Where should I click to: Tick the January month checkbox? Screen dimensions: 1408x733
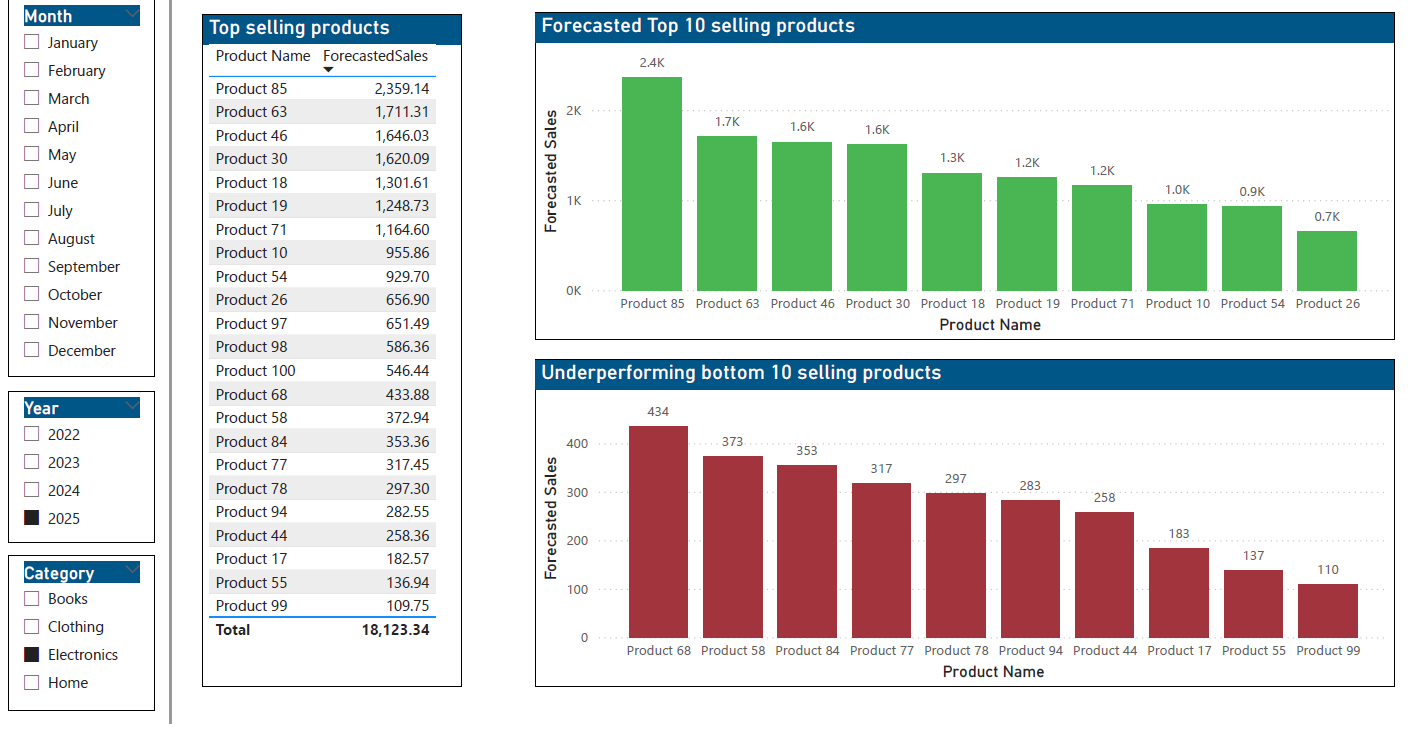click(x=32, y=42)
